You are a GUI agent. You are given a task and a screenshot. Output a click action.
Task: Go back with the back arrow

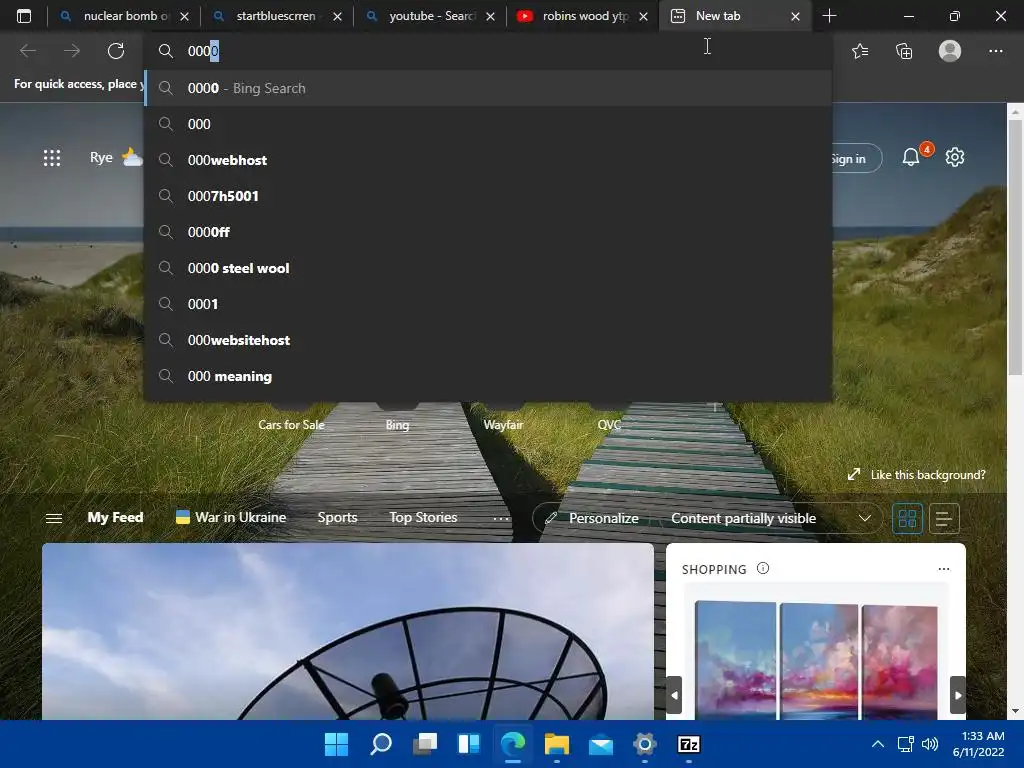pyautogui.click(x=28, y=51)
